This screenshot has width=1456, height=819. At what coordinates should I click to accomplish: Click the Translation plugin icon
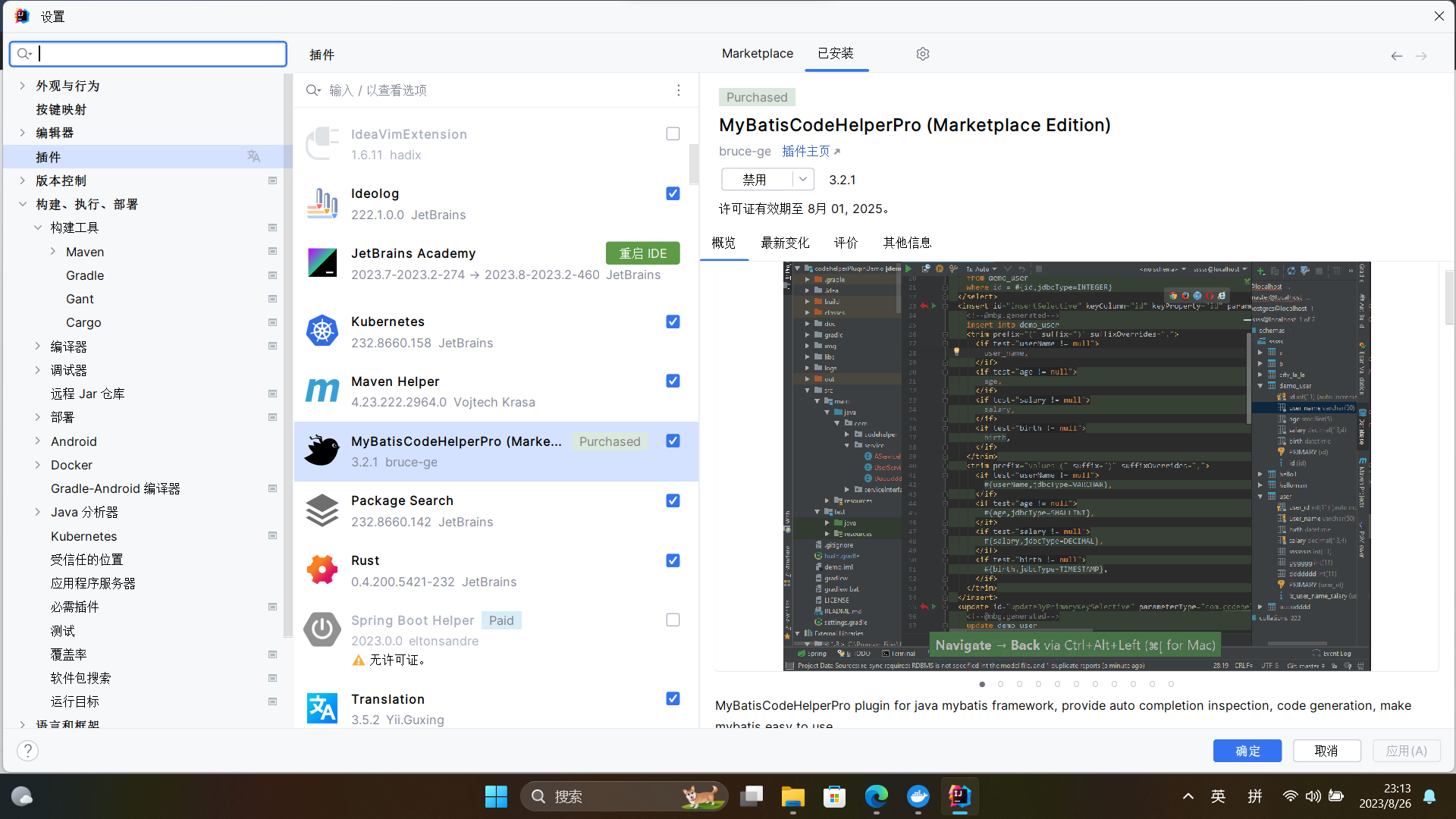(322, 708)
